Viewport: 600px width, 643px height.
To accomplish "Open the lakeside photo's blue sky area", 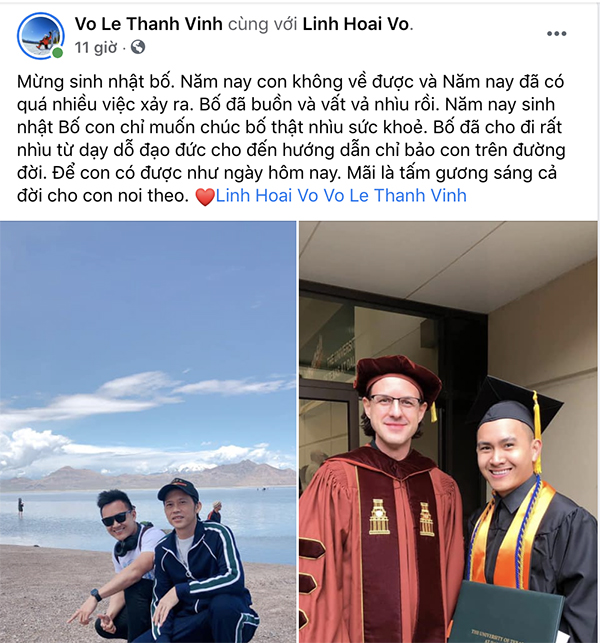I will pyautogui.click(x=148, y=312).
